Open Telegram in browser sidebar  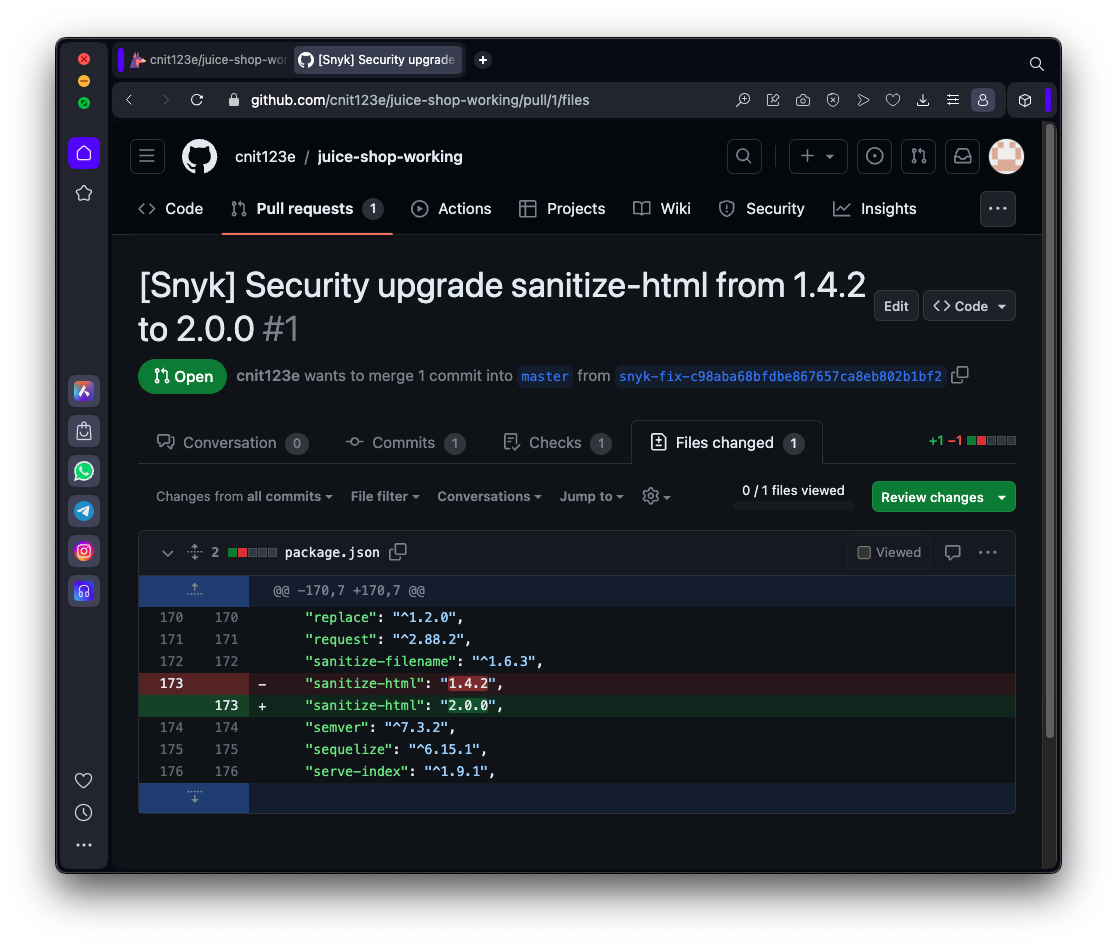(x=84, y=511)
